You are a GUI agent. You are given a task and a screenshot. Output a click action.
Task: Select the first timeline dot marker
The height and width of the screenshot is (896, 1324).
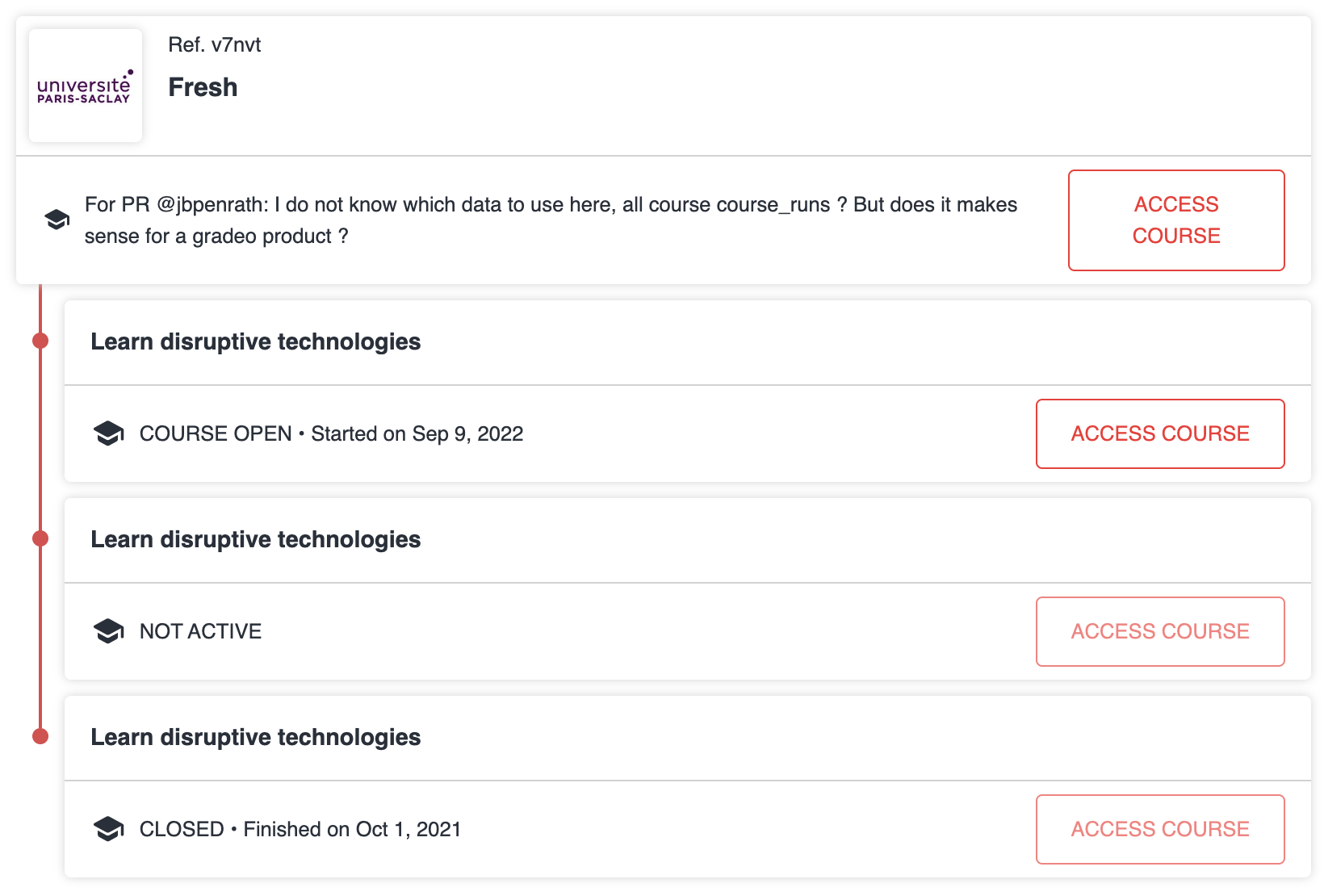[40, 341]
